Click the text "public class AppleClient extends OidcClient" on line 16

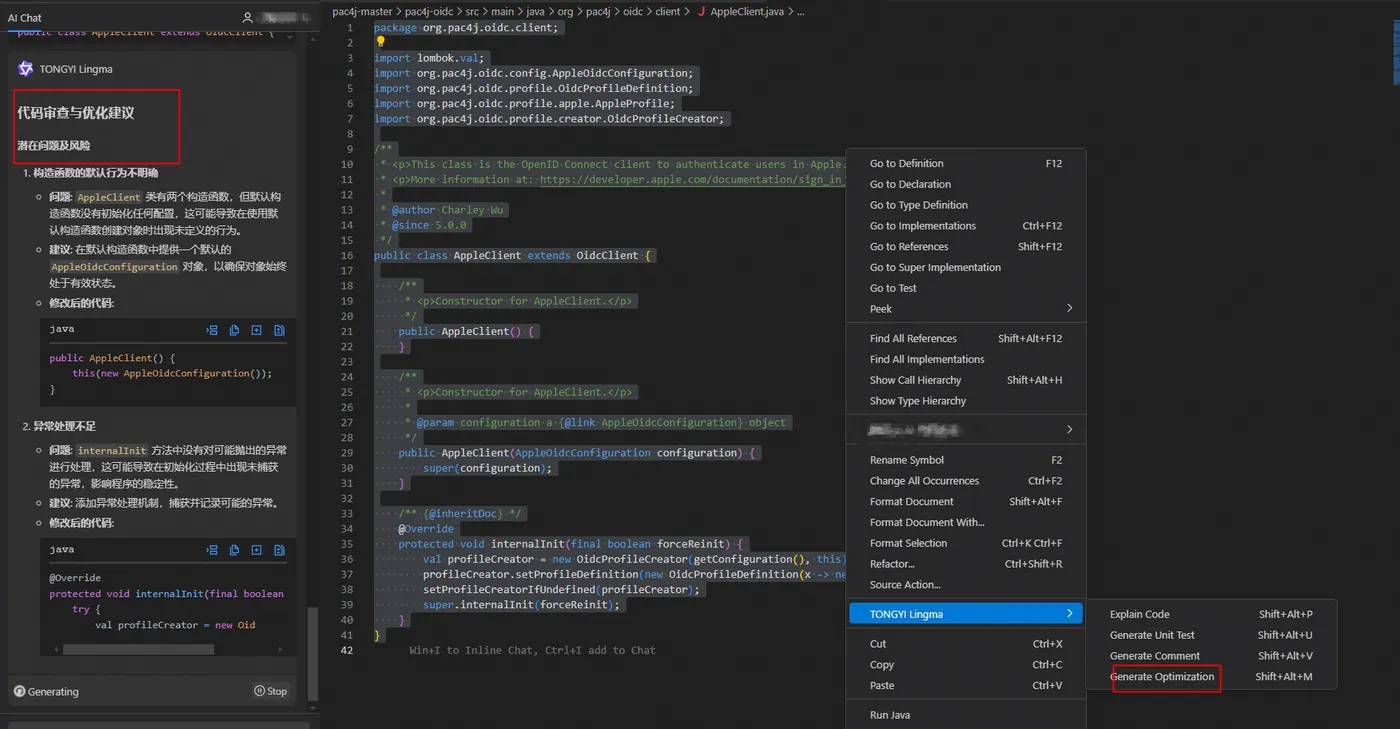[506, 255]
